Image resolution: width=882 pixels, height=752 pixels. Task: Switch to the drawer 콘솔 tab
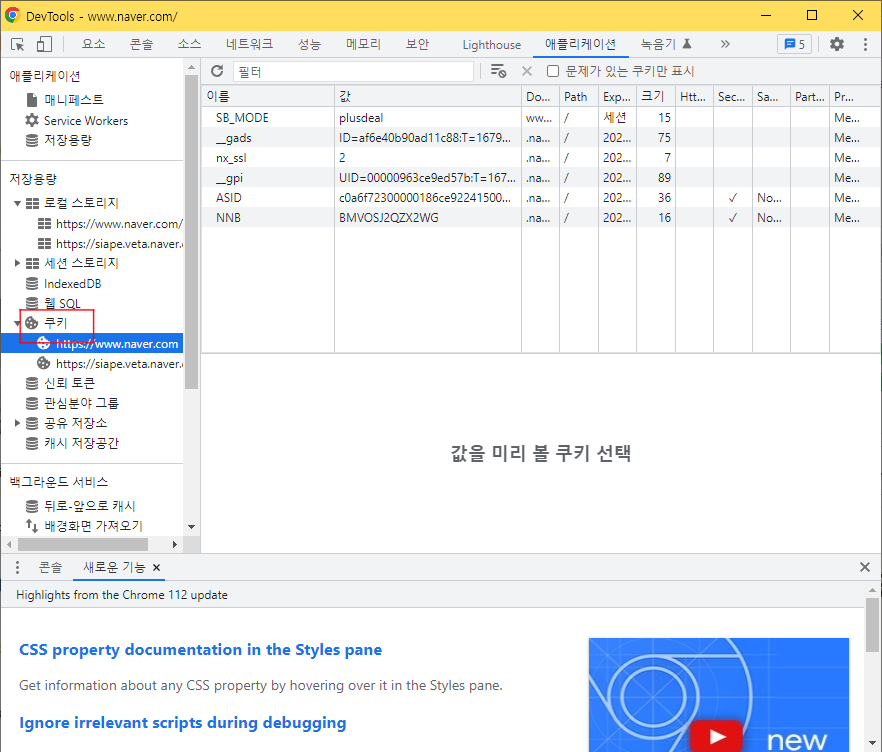point(50,568)
